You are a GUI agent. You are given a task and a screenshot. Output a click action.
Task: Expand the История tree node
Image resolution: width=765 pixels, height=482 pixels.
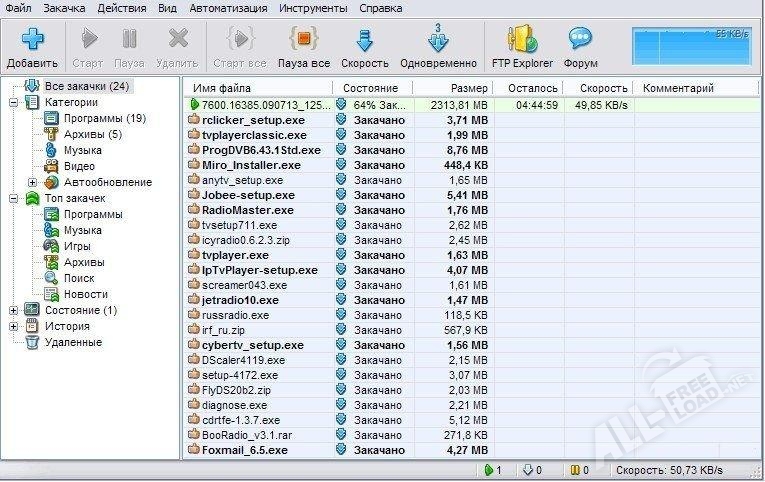click(14, 326)
